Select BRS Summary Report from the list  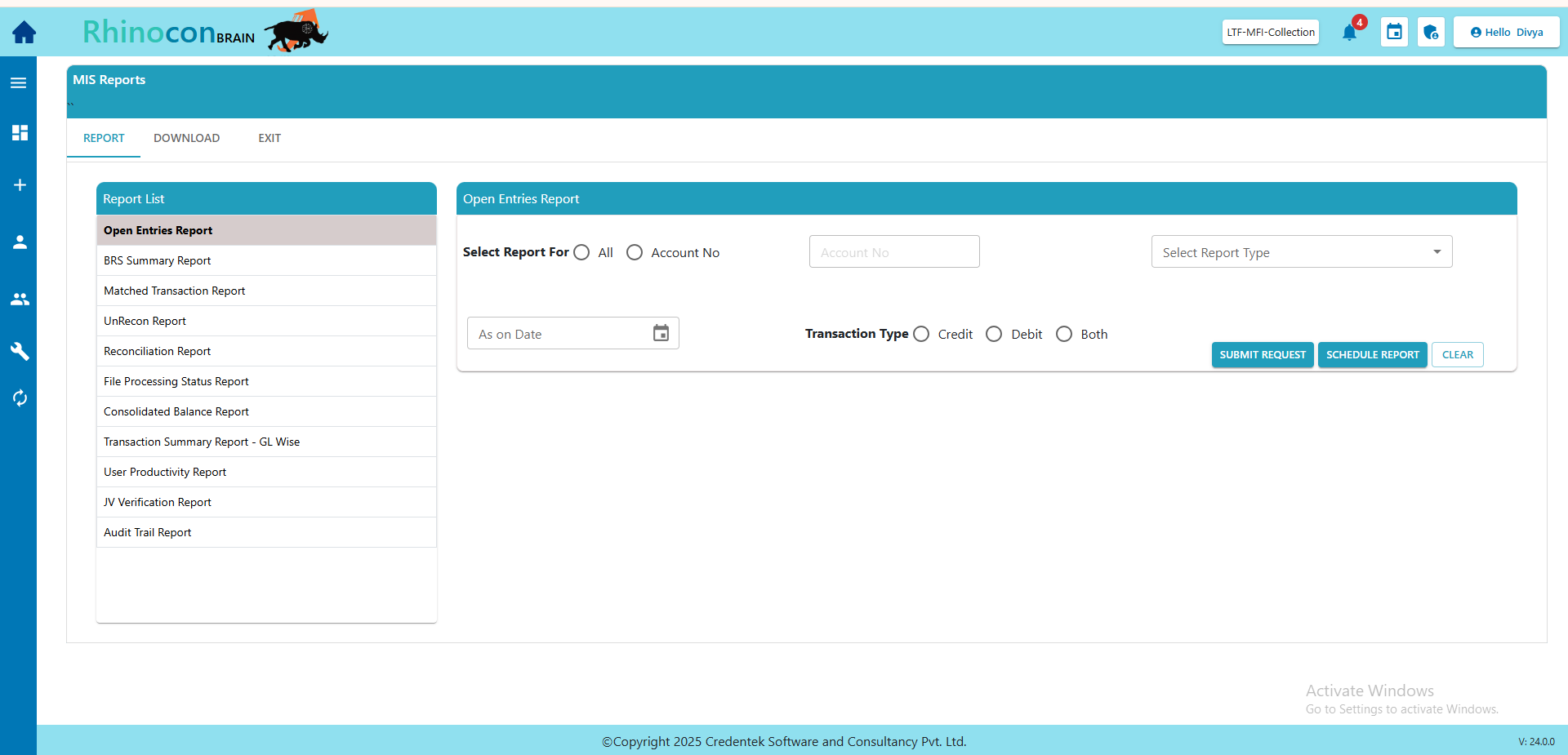(158, 261)
